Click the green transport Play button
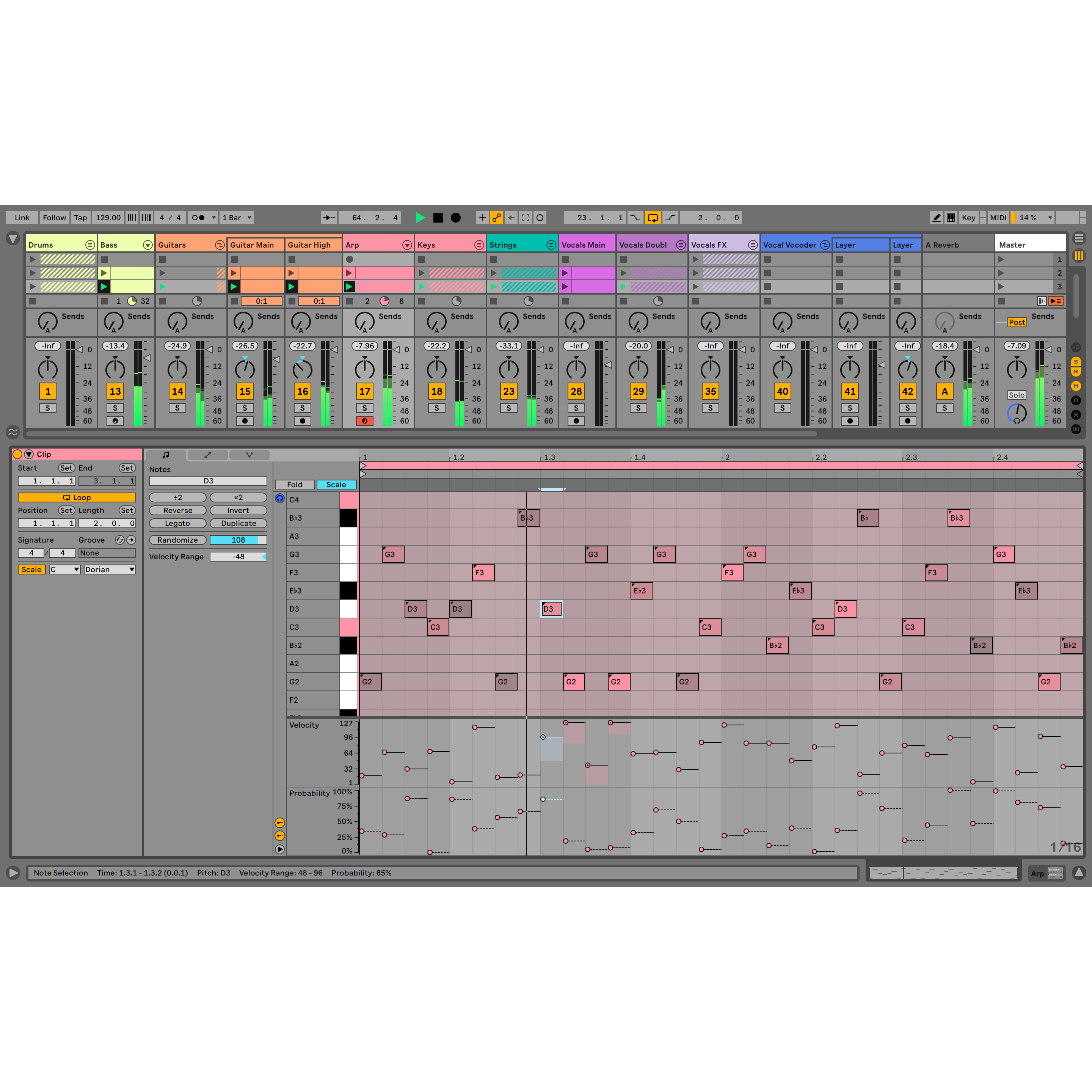This screenshot has width=1092, height=1092. point(420,218)
